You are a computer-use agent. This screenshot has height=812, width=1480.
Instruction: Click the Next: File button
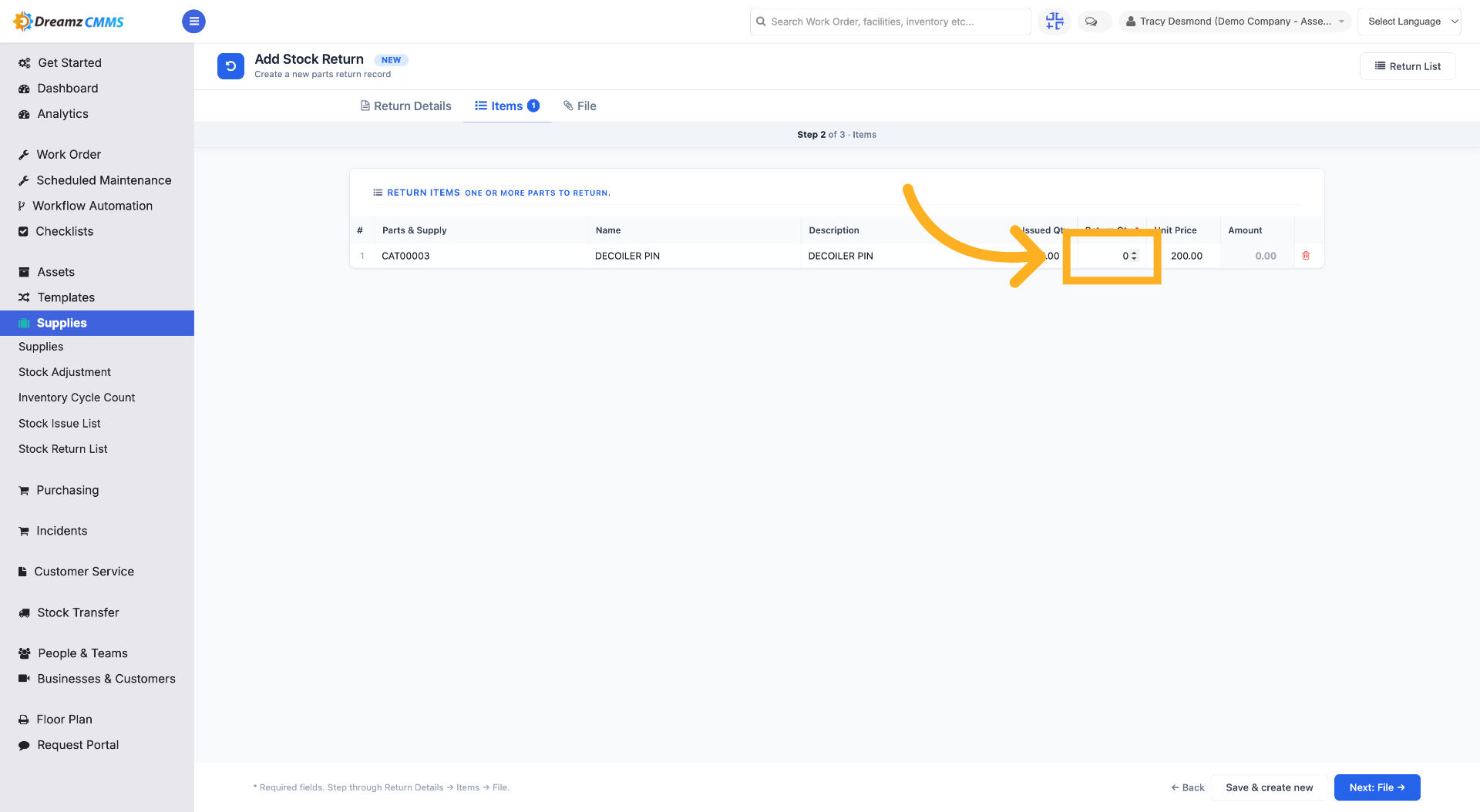pos(1377,787)
